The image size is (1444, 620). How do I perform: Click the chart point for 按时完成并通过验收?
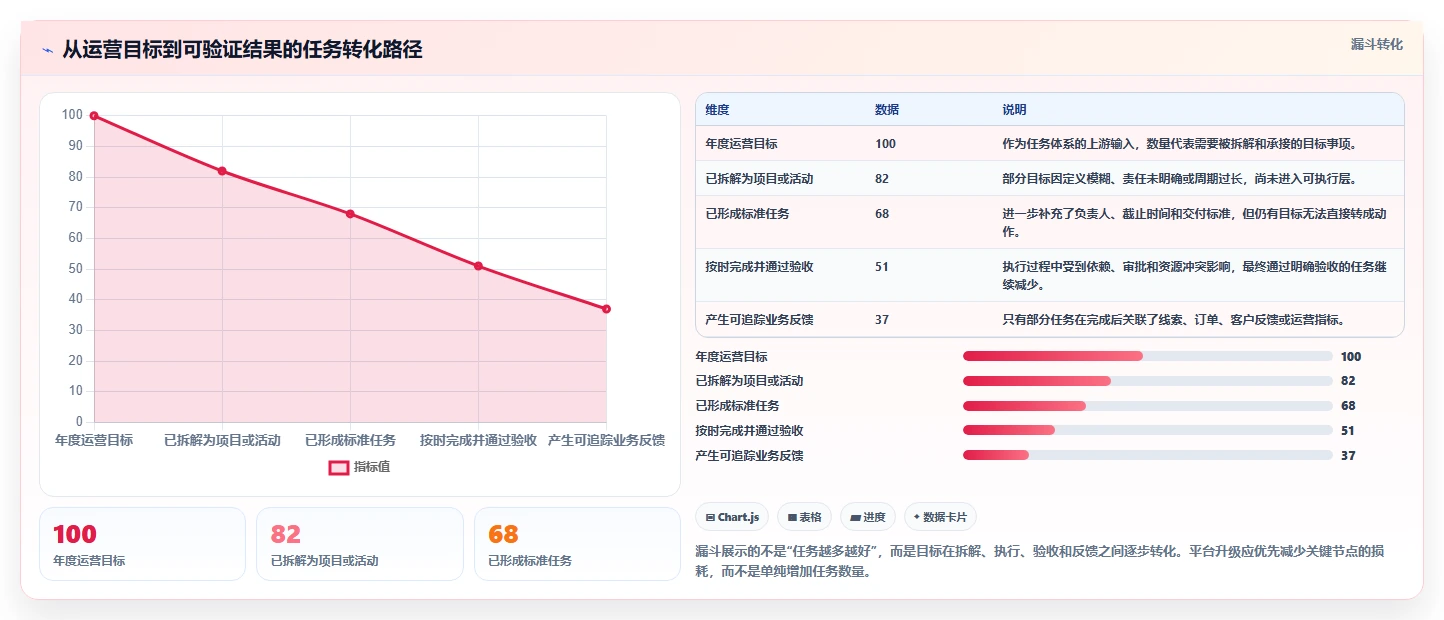[478, 266]
